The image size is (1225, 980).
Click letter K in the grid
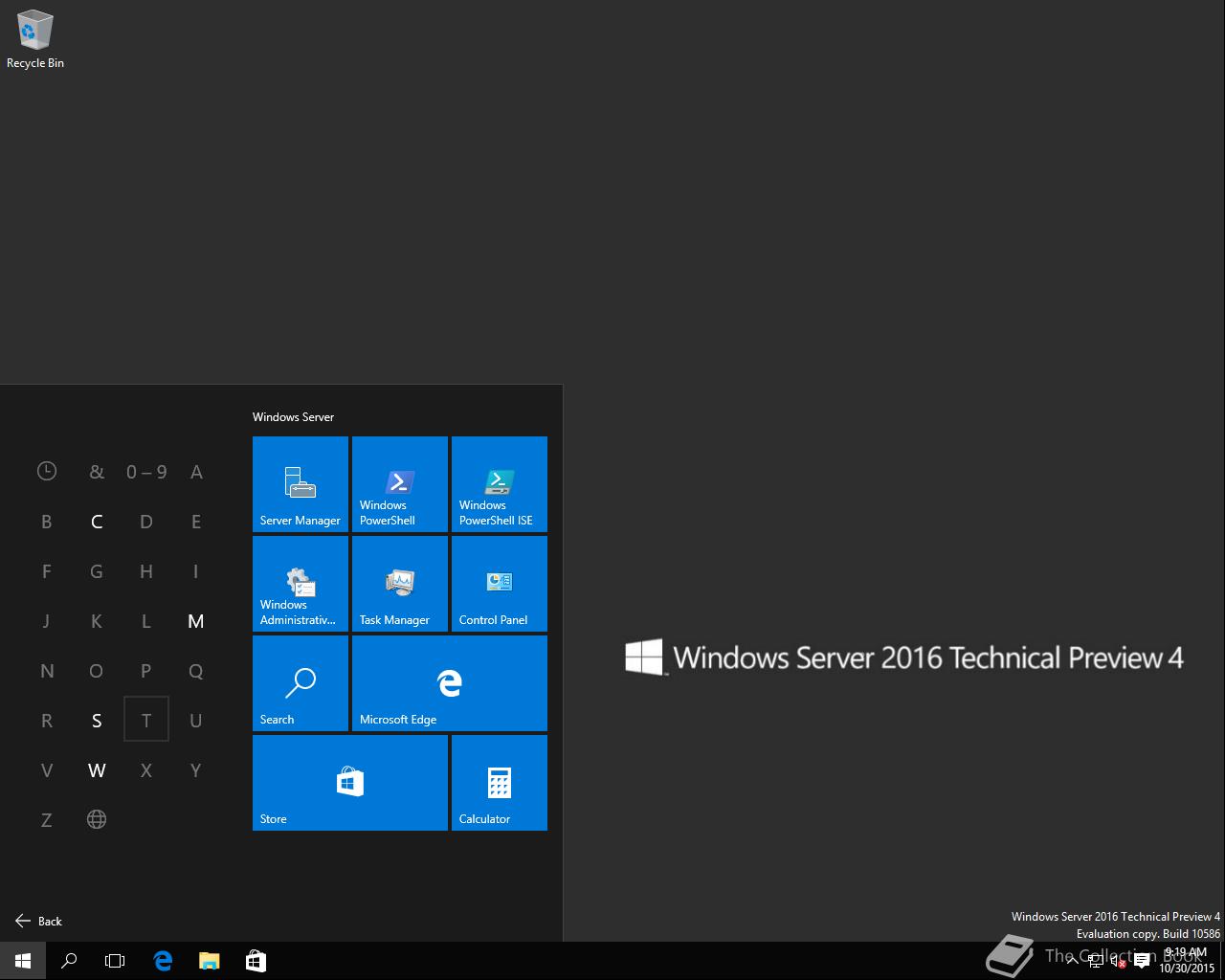click(97, 621)
